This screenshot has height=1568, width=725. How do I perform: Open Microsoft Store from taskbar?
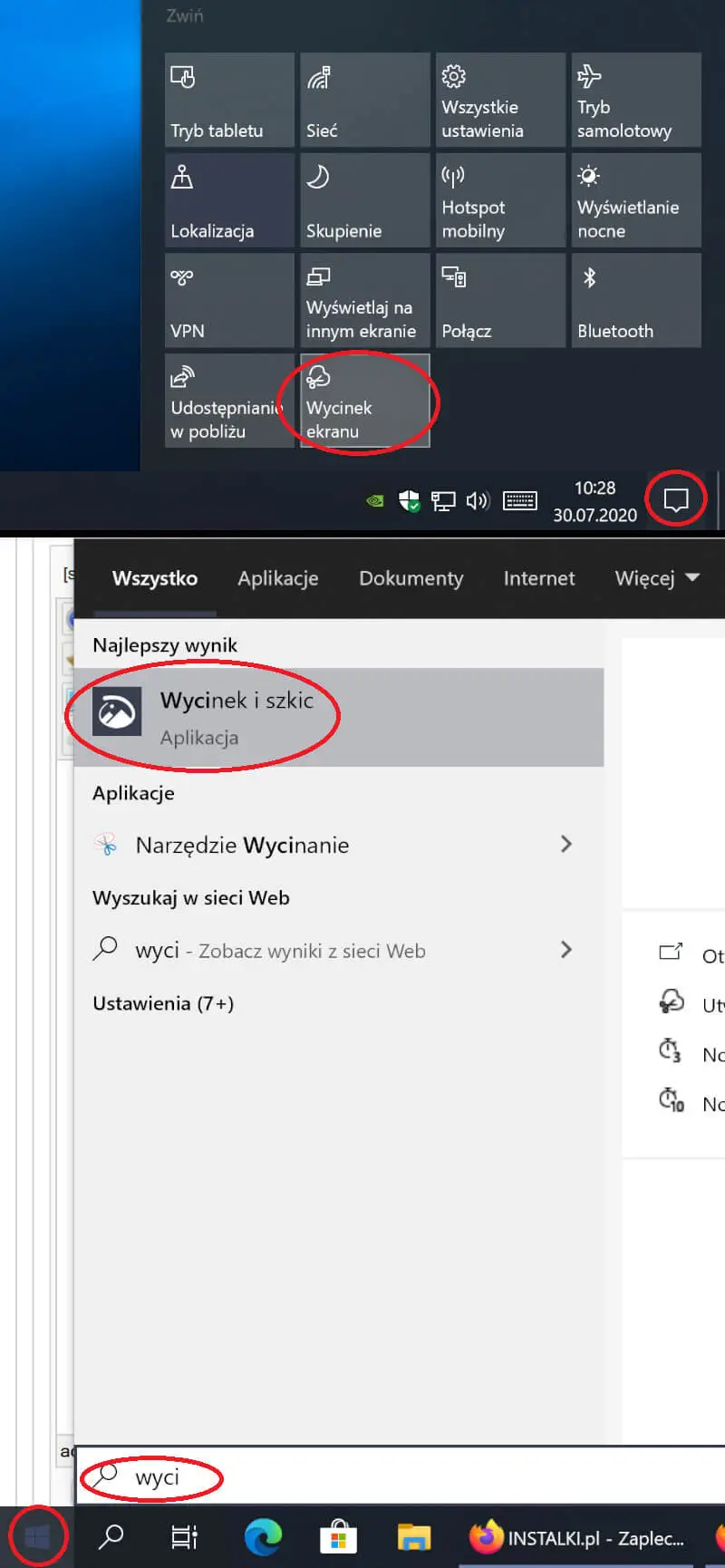point(338,1536)
